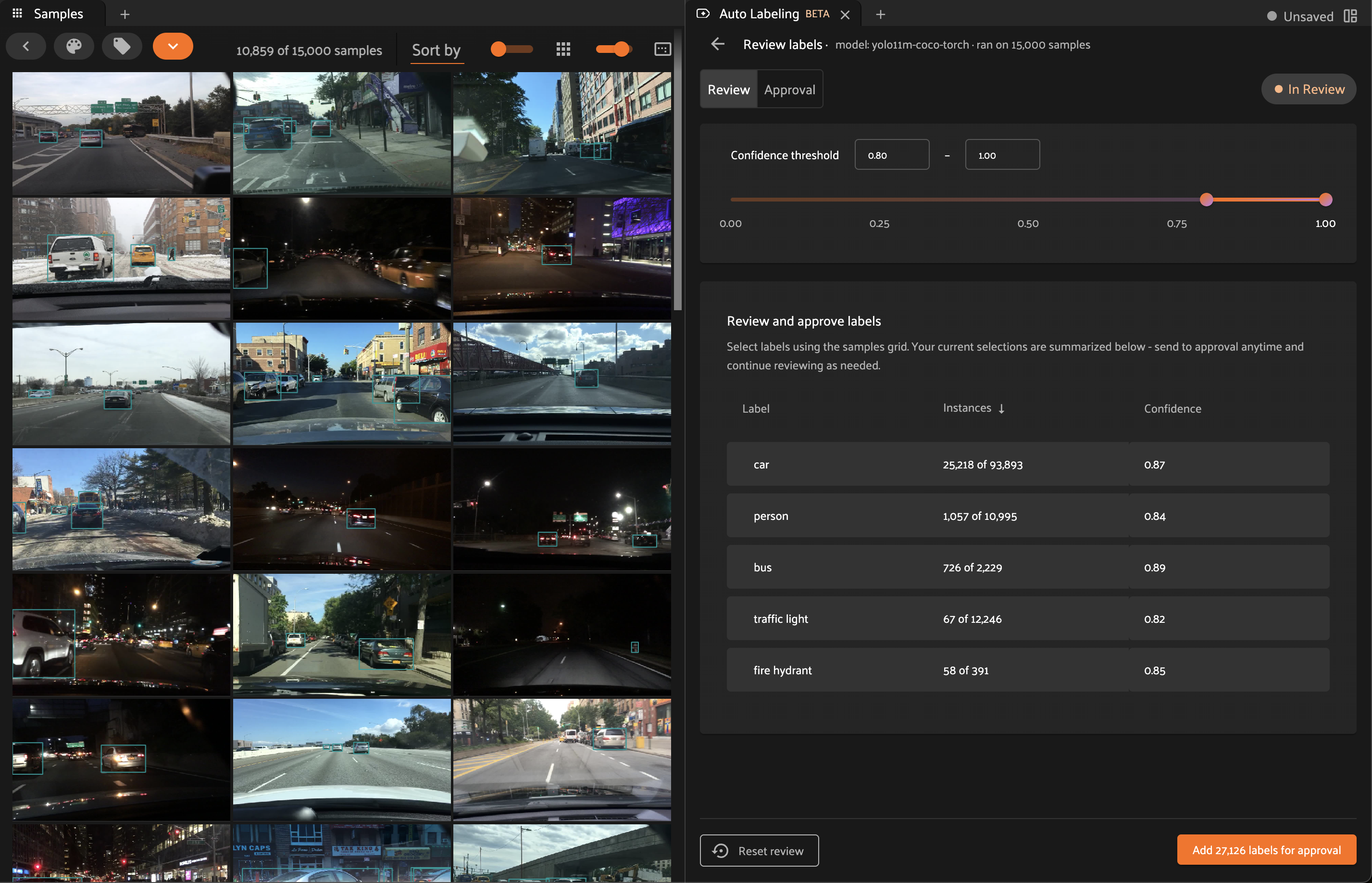Click the minimum confidence threshold input field
This screenshot has height=883, width=1372.
click(x=891, y=155)
